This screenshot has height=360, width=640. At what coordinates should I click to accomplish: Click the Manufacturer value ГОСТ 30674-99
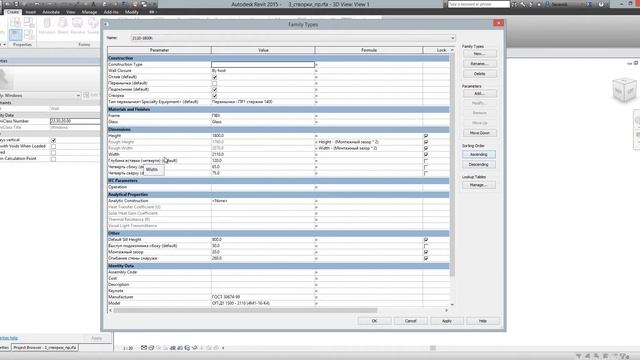point(263,297)
